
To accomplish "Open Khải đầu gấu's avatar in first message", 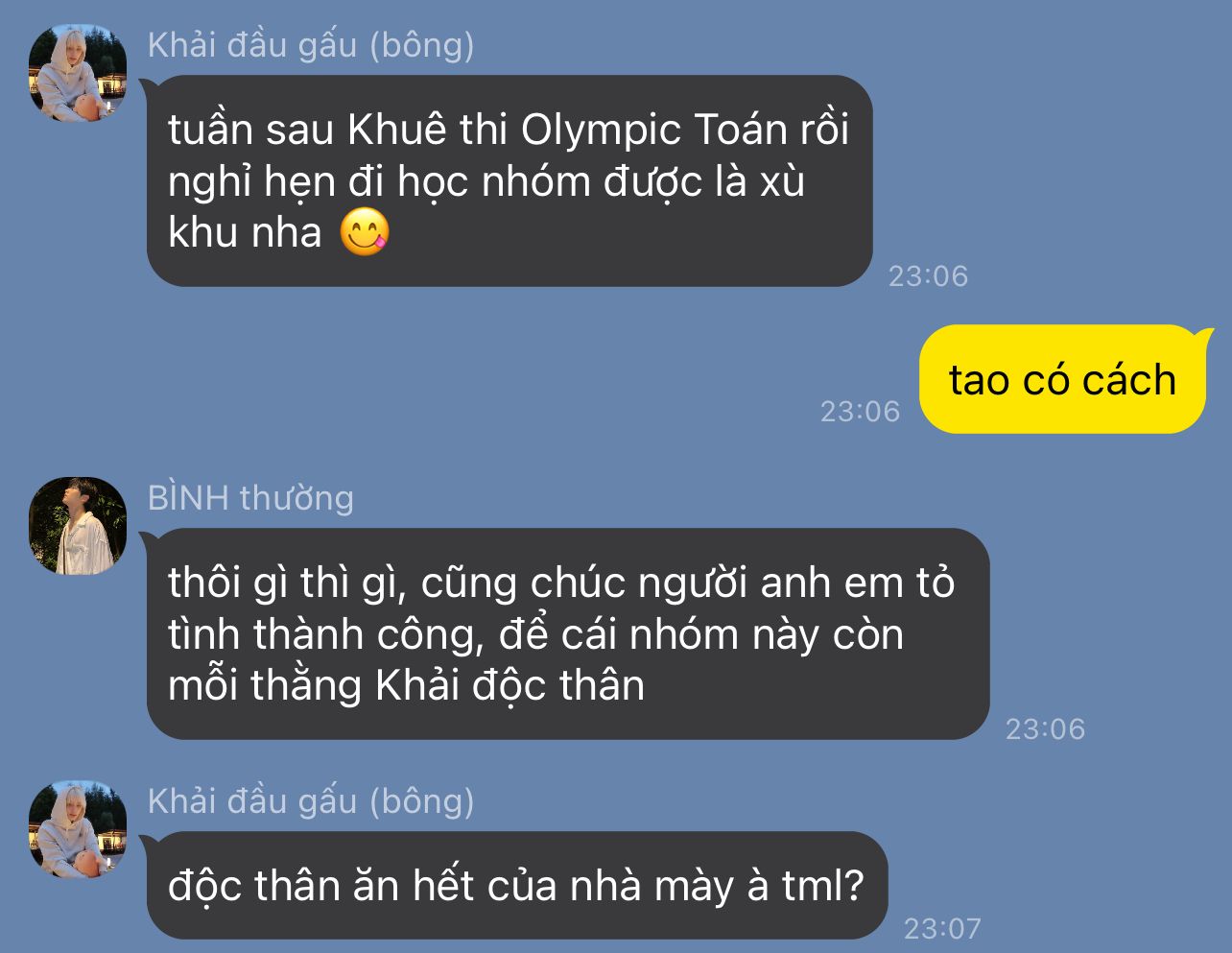I will point(78,73).
